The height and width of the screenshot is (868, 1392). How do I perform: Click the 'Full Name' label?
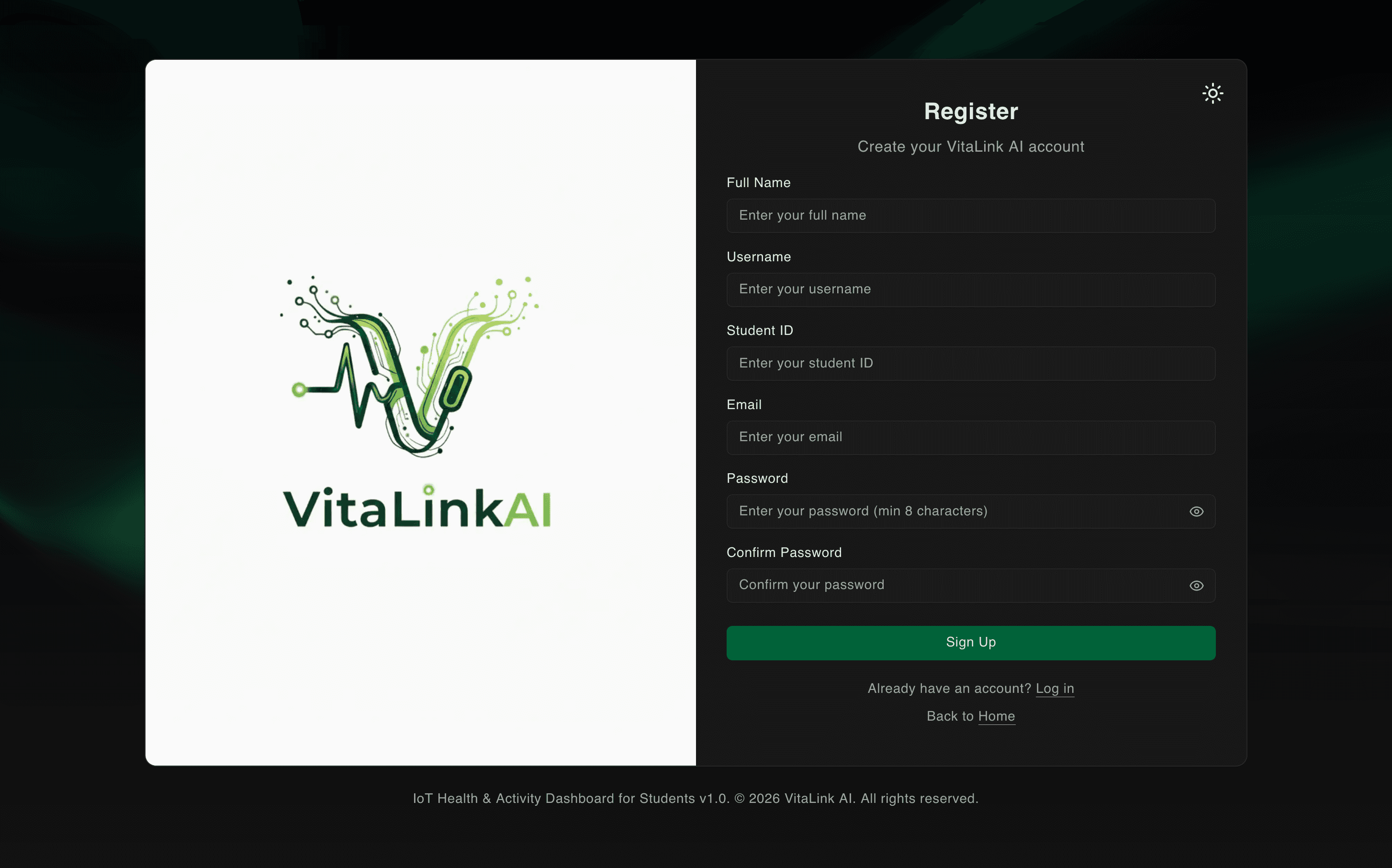(x=758, y=183)
